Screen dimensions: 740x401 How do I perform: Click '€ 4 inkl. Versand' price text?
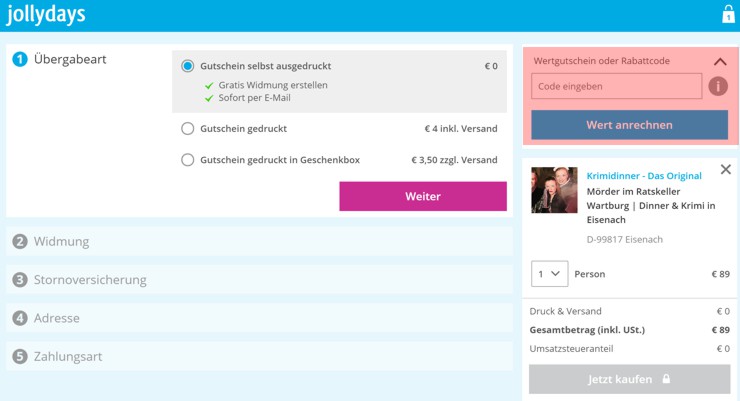point(461,129)
